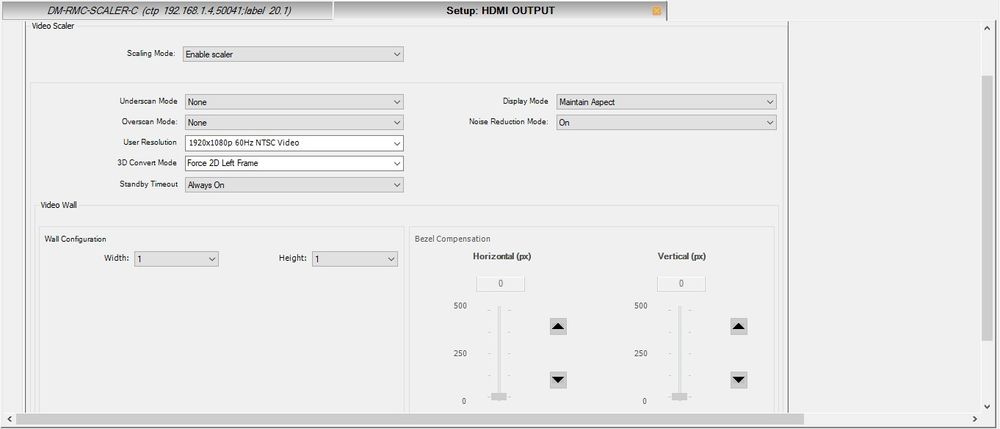This screenshot has width=1000, height=429.
Task: Open the Overscan Mode dropdown
Action: [294, 122]
